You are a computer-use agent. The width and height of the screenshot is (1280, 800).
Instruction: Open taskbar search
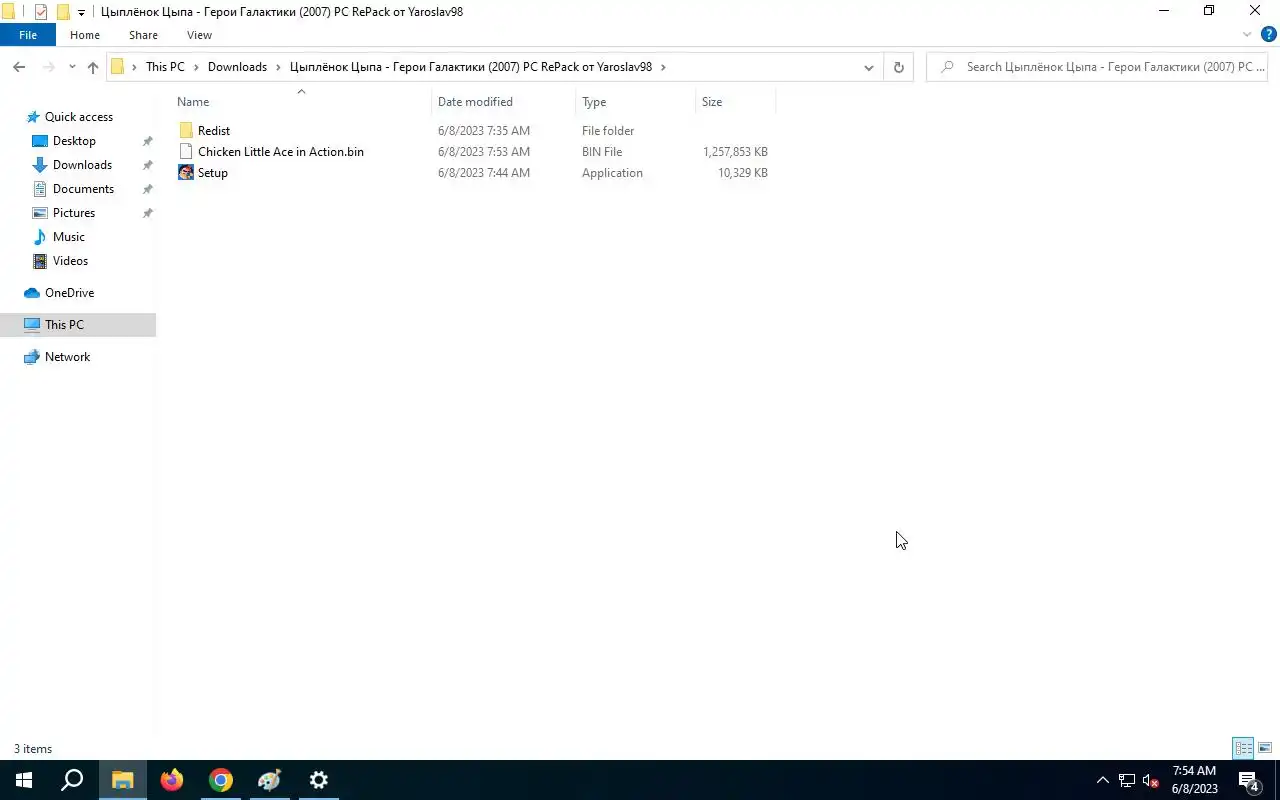tap(72, 780)
